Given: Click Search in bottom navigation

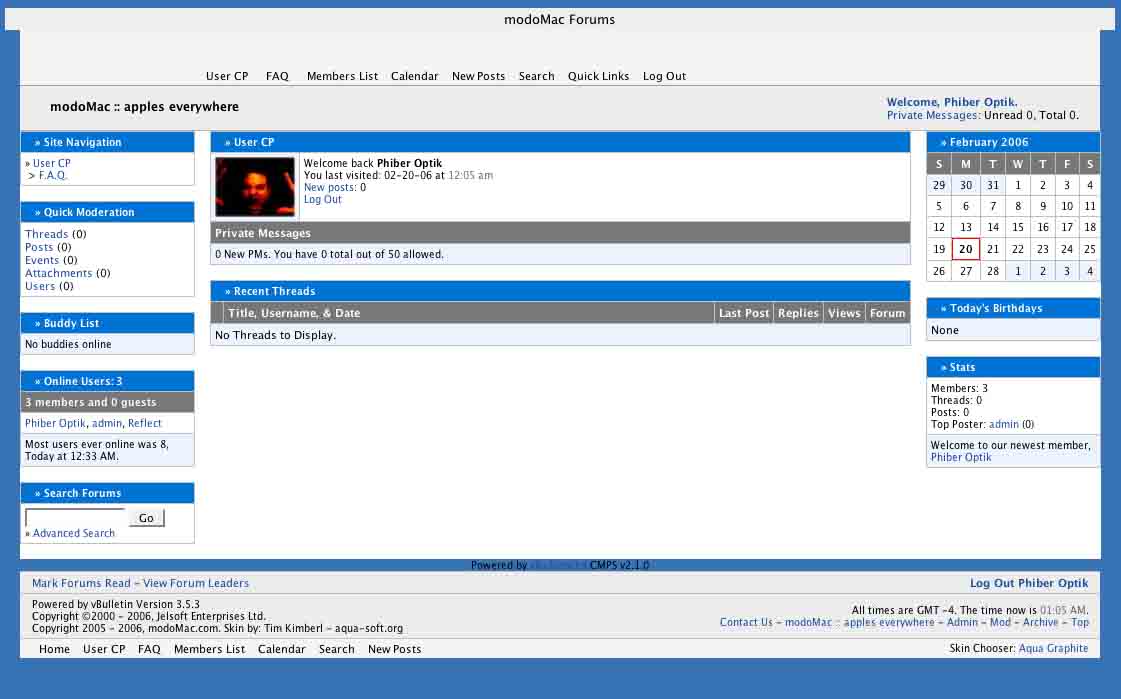Looking at the screenshot, I should (x=337, y=649).
